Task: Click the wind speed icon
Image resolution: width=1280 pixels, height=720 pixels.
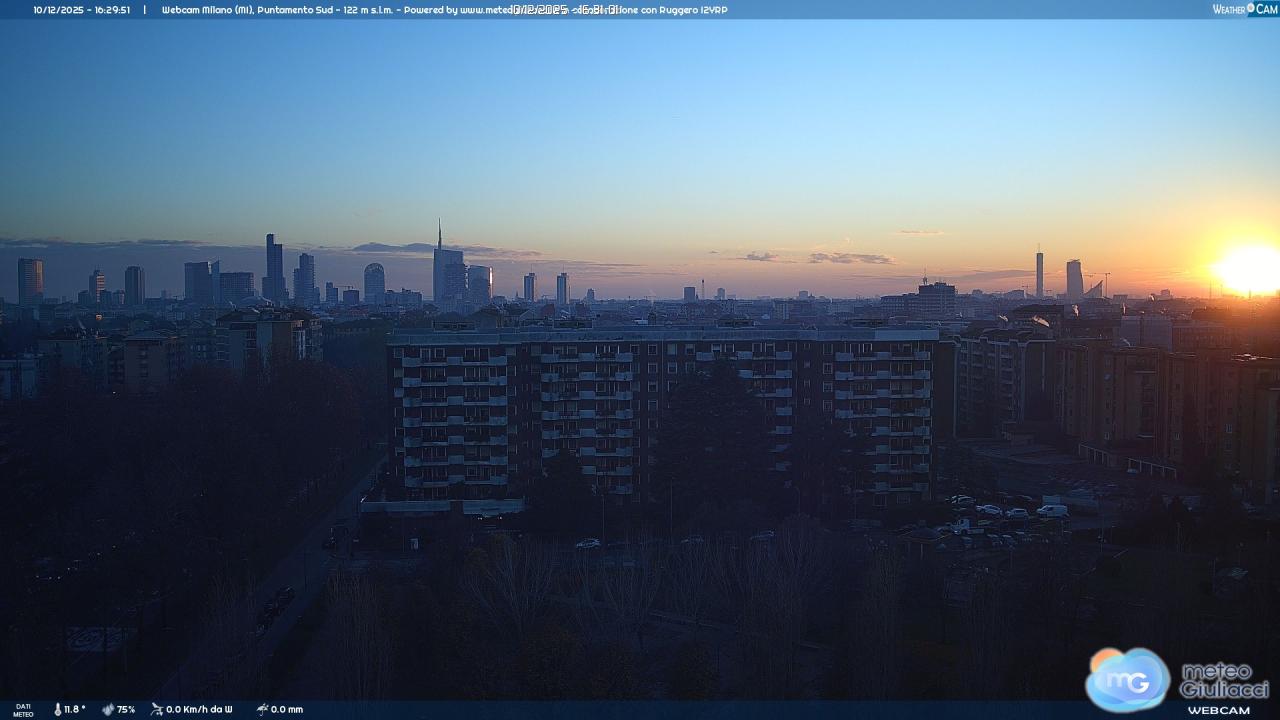Action: coord(157,709)
